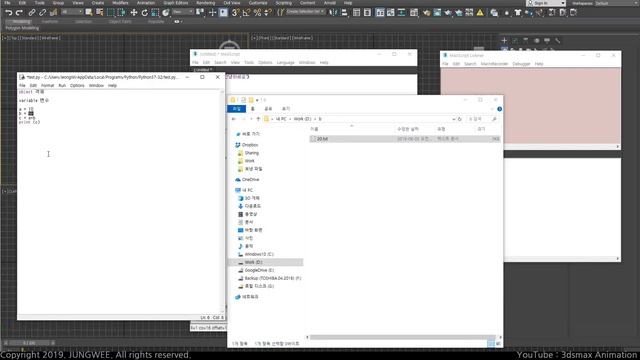
Task: Click the highlighted Keyboard Shortcut Override toggle
Action: tap(223, 13)
